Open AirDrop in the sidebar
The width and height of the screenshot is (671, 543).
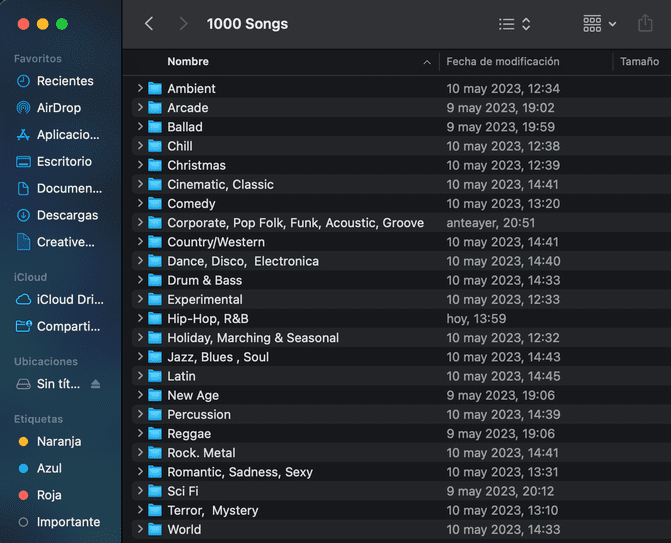pos(58,108)
